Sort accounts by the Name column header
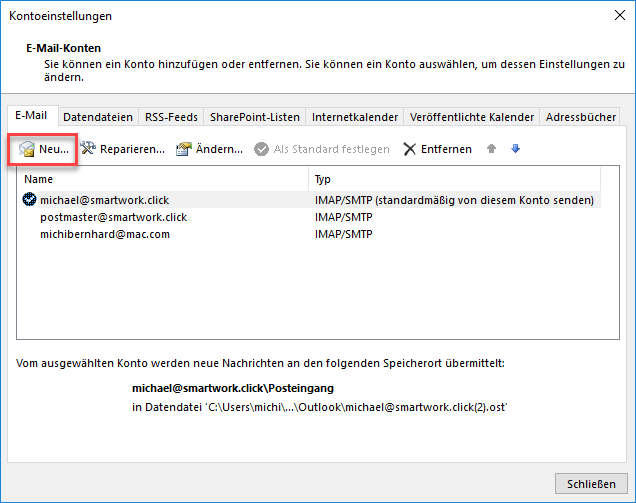 coord(160,179)
